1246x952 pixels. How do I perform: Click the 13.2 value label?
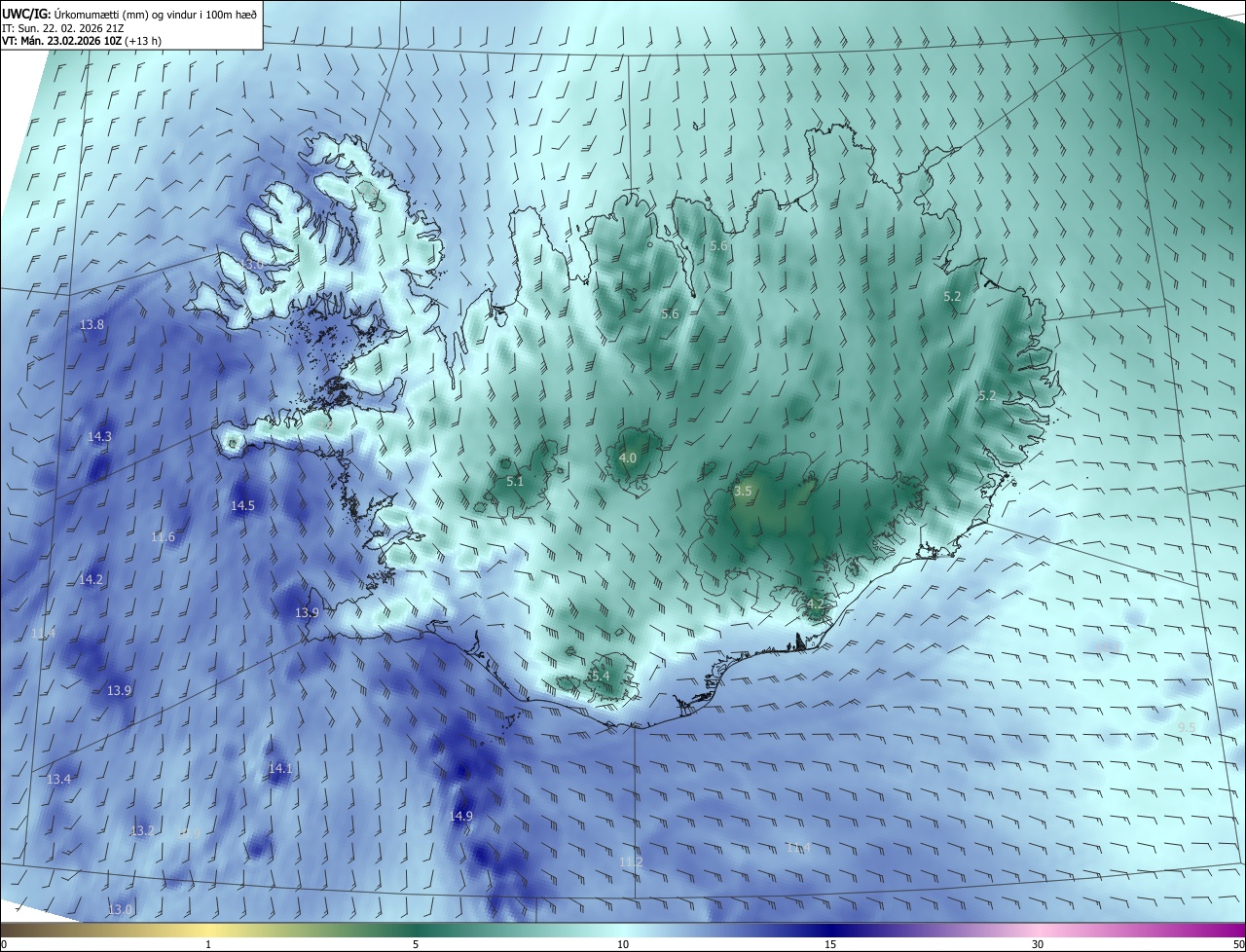point(142,831)
